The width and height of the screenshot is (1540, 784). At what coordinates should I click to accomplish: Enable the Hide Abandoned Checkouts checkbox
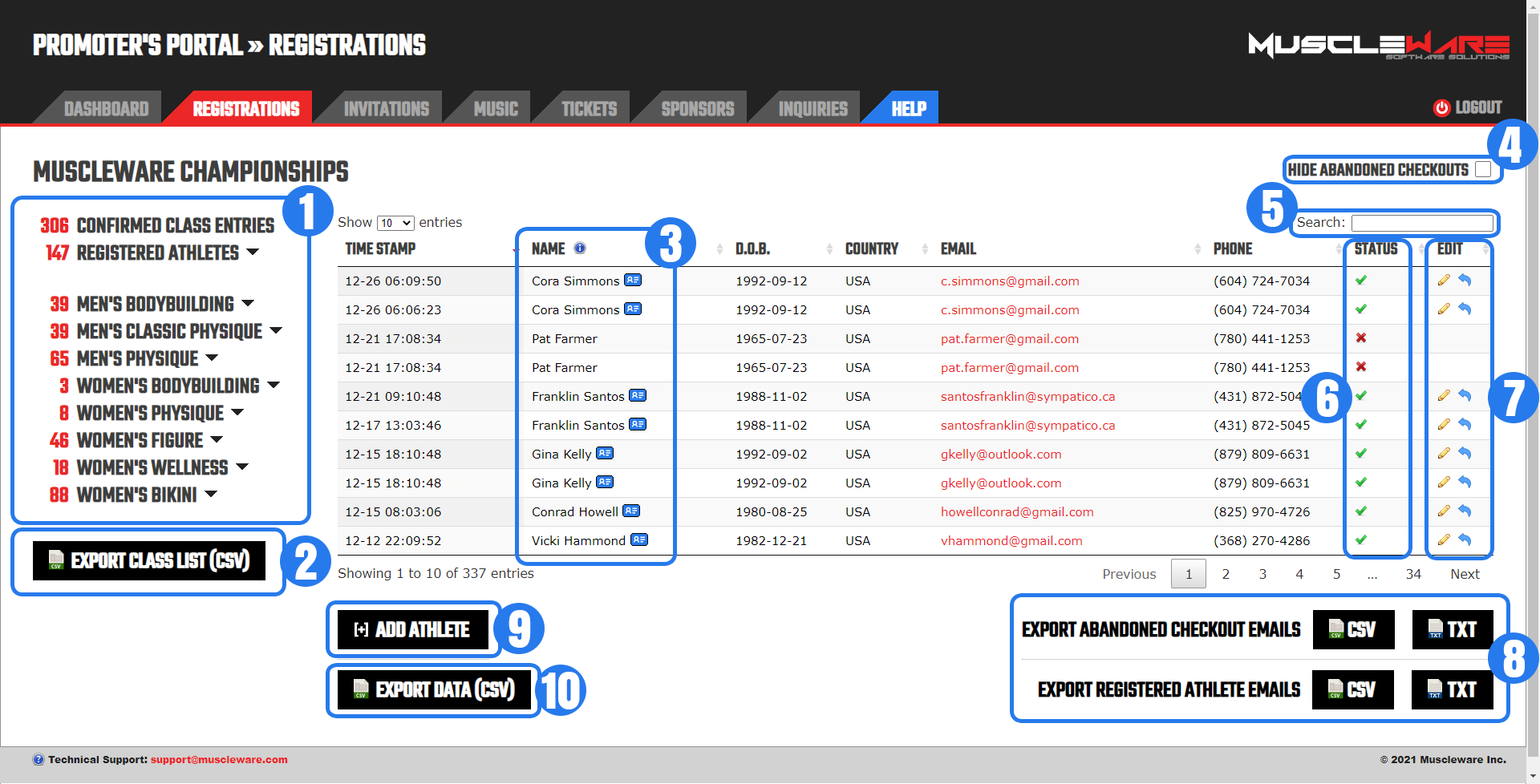1483,170
